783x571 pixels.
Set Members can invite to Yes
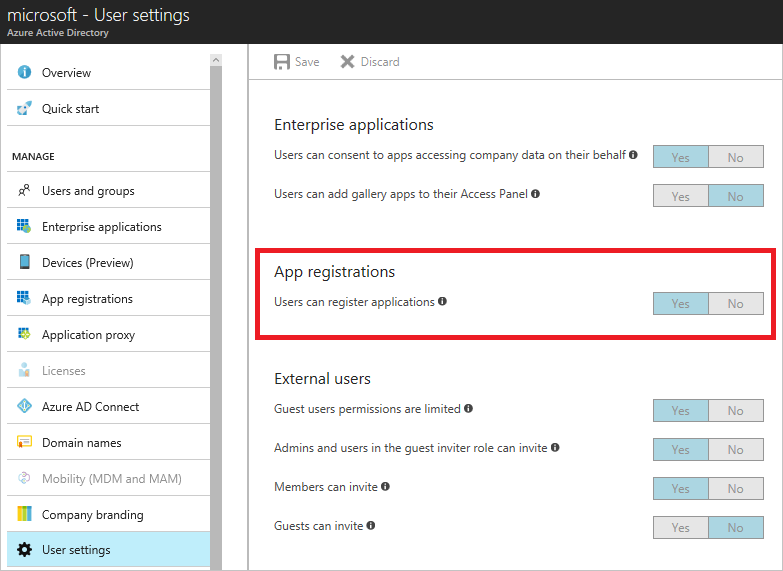coord(681,488)
